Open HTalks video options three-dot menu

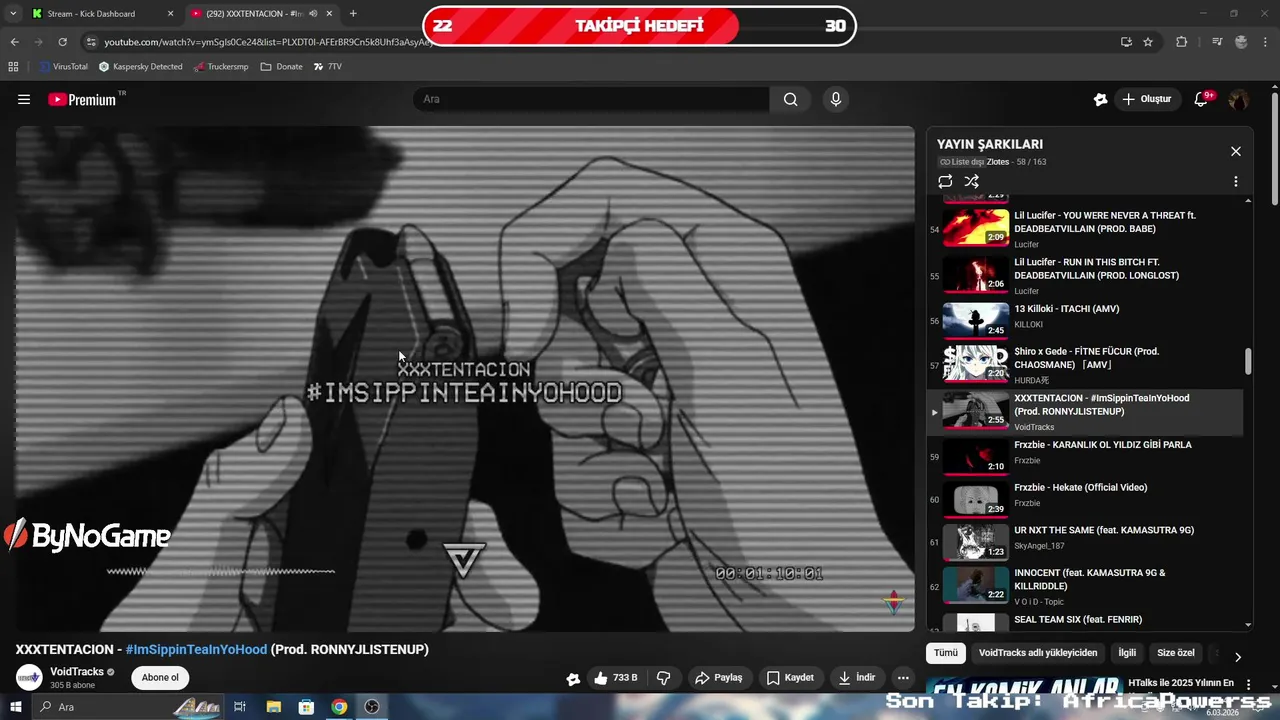tap(1248, 684)
